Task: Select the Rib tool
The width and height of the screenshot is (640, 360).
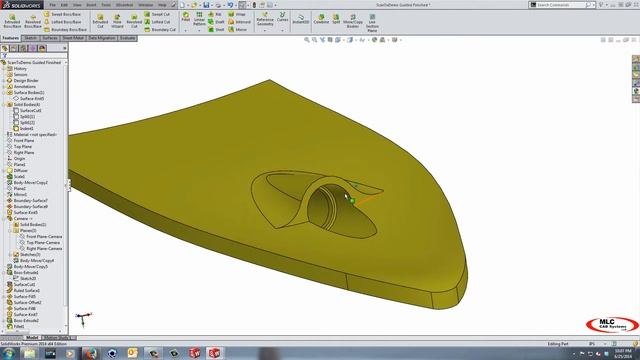Action: tap(215, 14)
